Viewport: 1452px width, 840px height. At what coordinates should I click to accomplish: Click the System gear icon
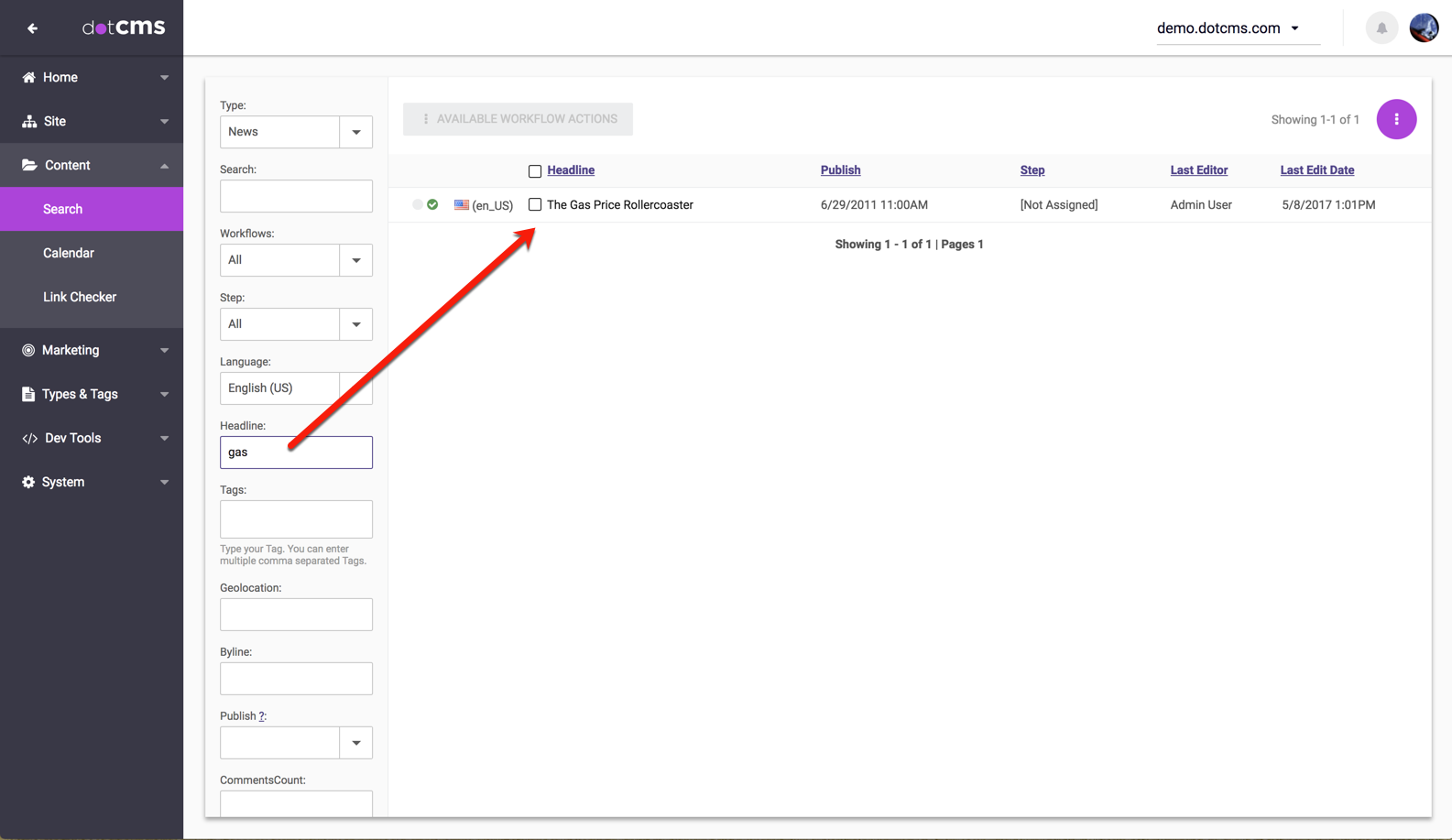[x=28, y=482]
